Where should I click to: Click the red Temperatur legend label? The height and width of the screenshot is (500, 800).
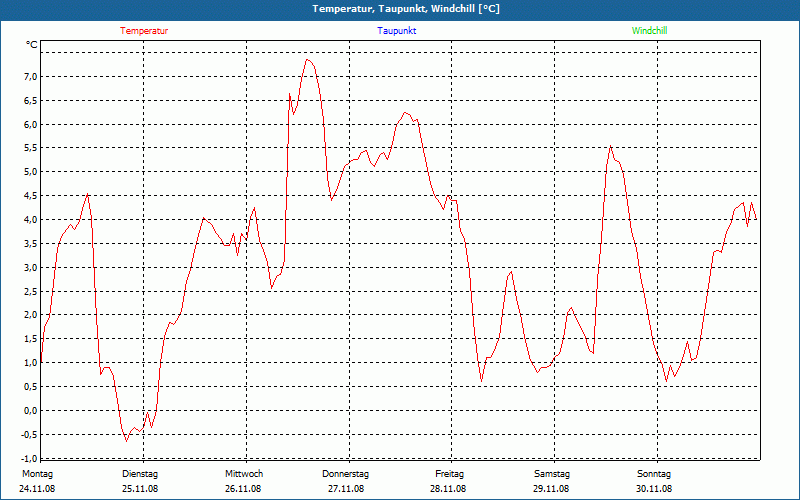point(144,31)
